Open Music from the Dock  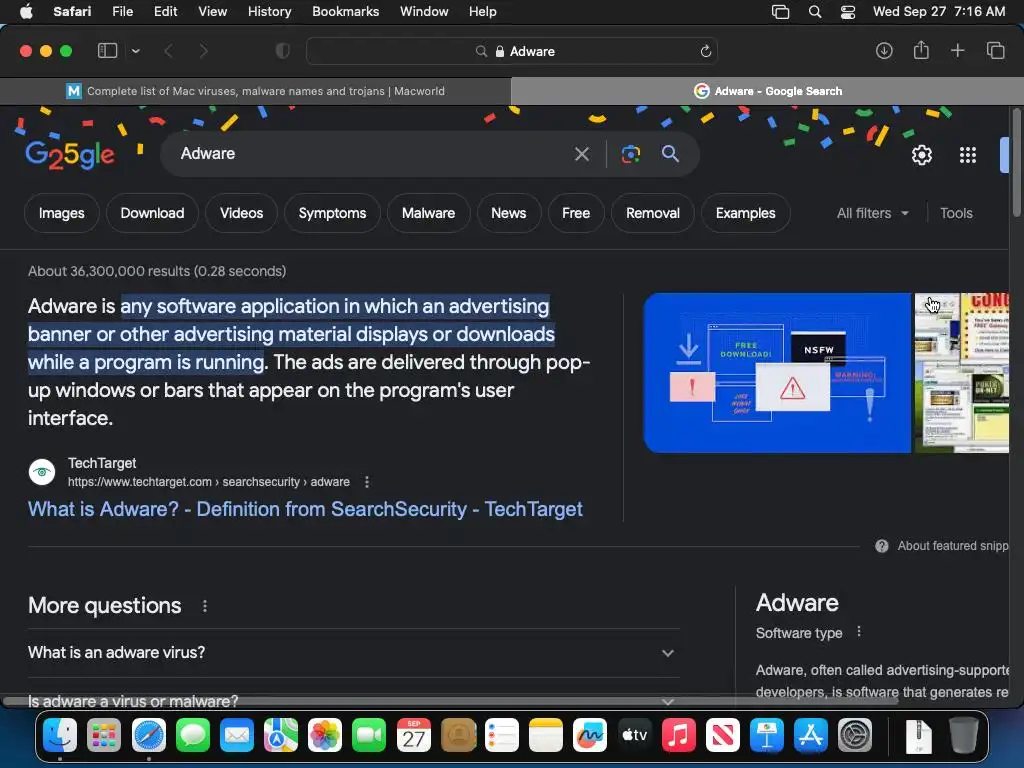click(x=679, y=735)
